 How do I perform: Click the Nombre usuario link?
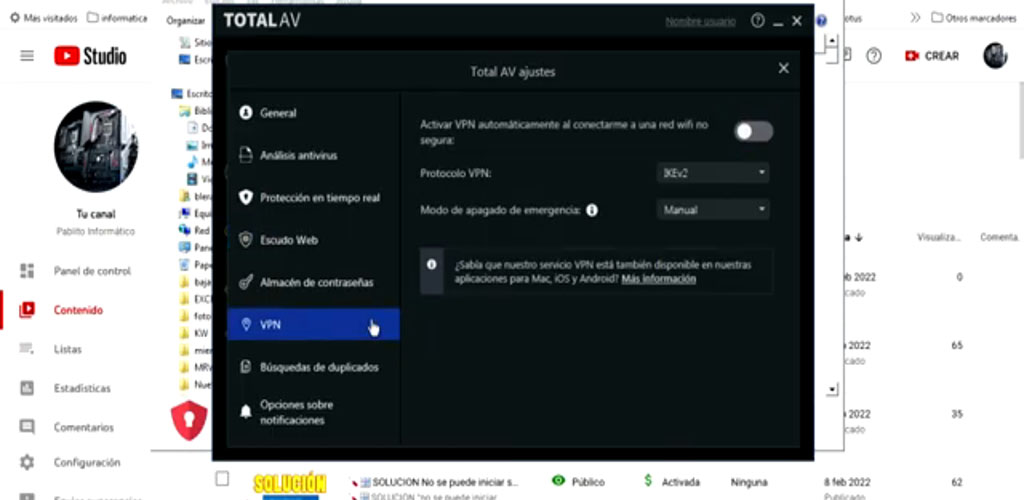tap(700, 21)
